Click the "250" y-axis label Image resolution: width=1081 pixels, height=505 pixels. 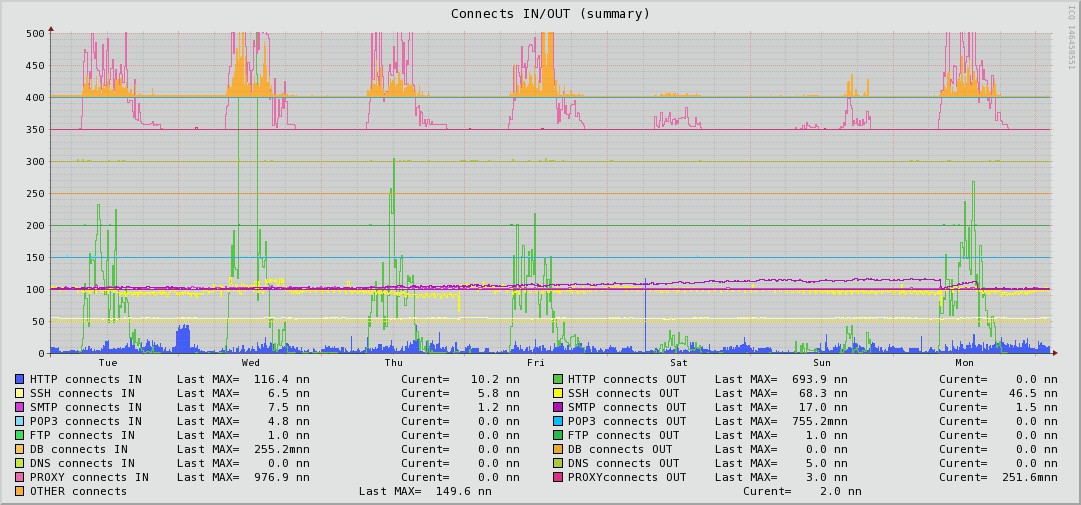point(35,194)
